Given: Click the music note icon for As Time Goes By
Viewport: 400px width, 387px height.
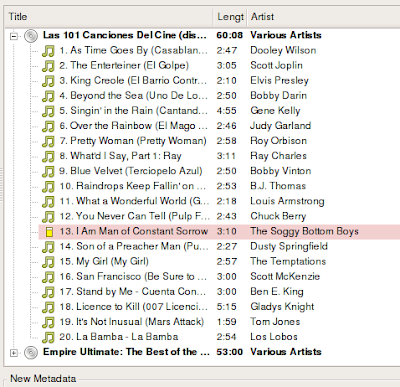Looking at the screenshot, I should click(48, 51).
